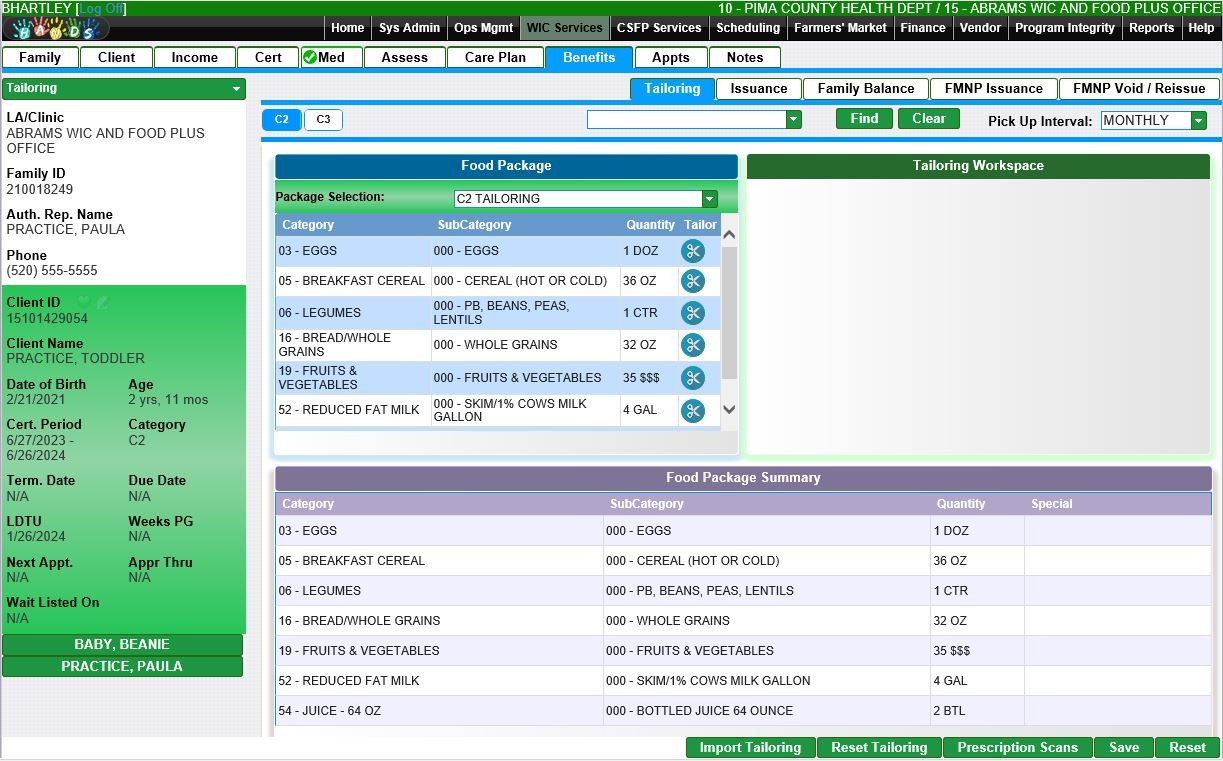Expand the Tailoring sidebar dropdown
The height and width of the screenshot is (761, 1223).
pyautogui.click(x=236, y=89)
